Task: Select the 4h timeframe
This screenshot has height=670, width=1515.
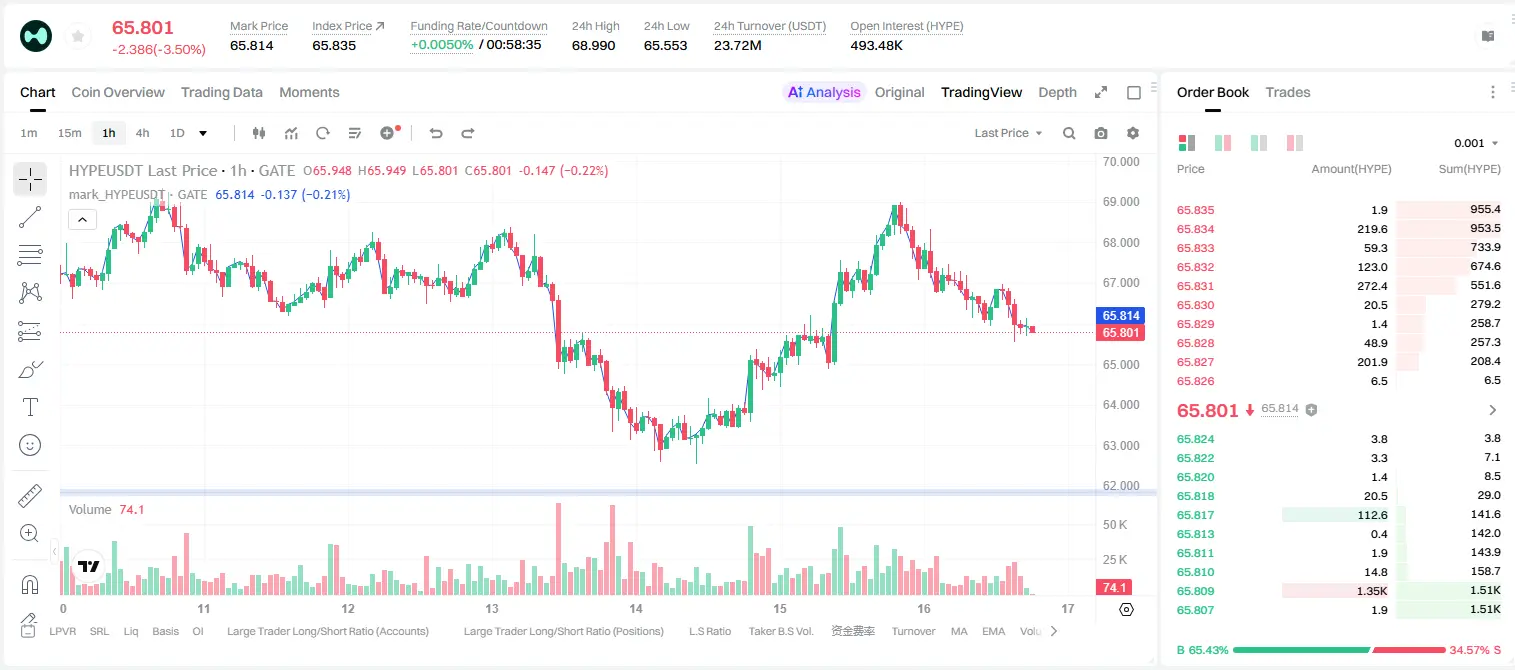Action: [143, 133]
